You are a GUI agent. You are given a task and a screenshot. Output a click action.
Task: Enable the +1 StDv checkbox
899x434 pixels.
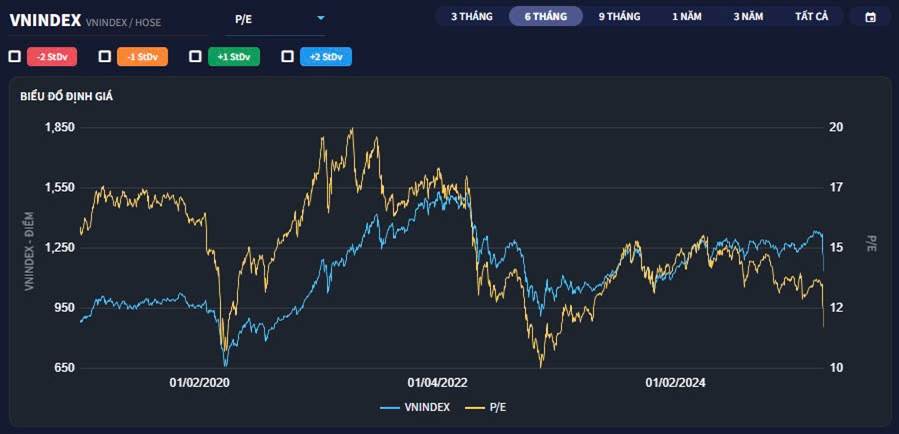[195, 57]
